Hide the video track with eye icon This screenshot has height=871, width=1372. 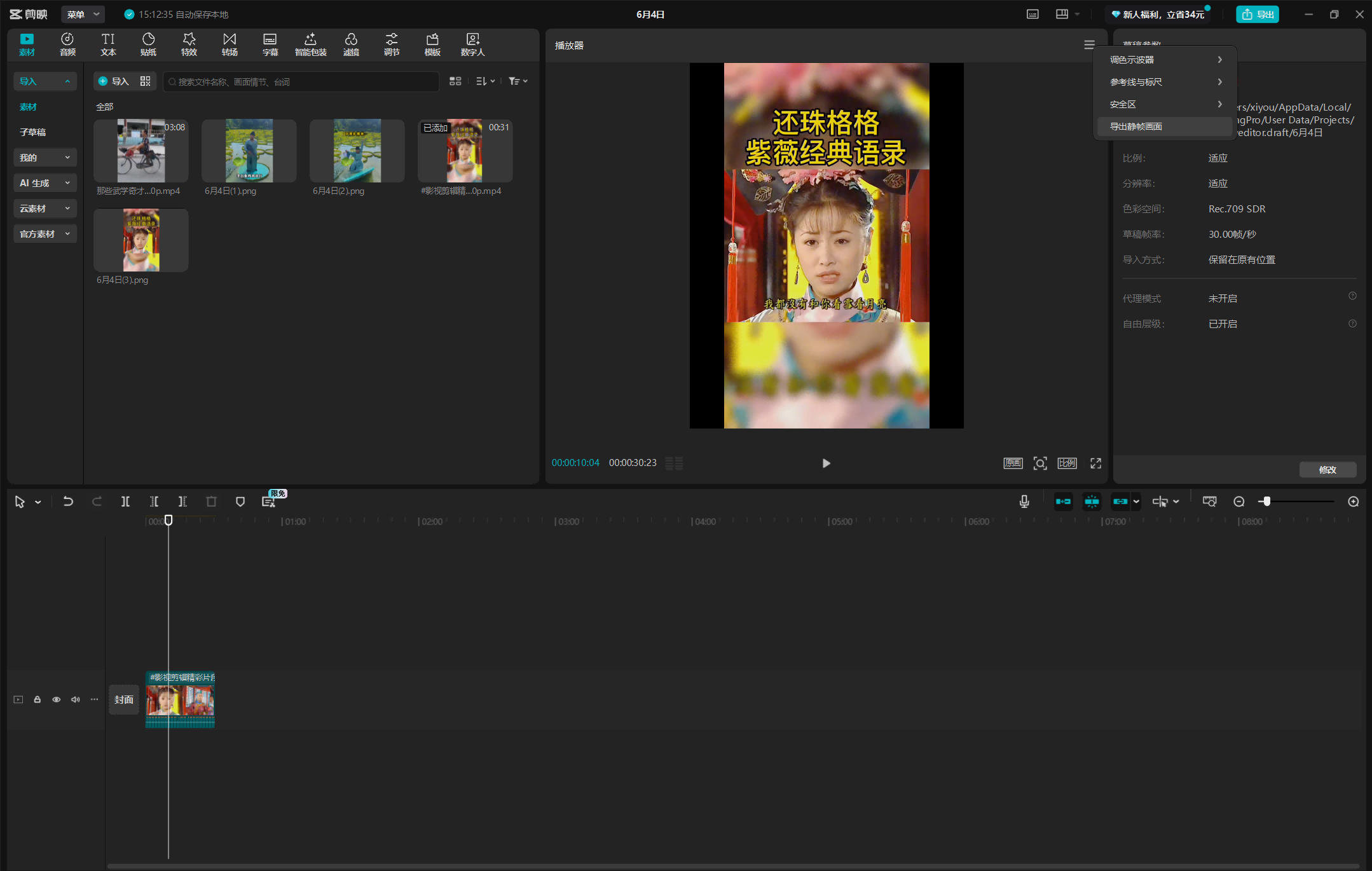pos(57,699)
